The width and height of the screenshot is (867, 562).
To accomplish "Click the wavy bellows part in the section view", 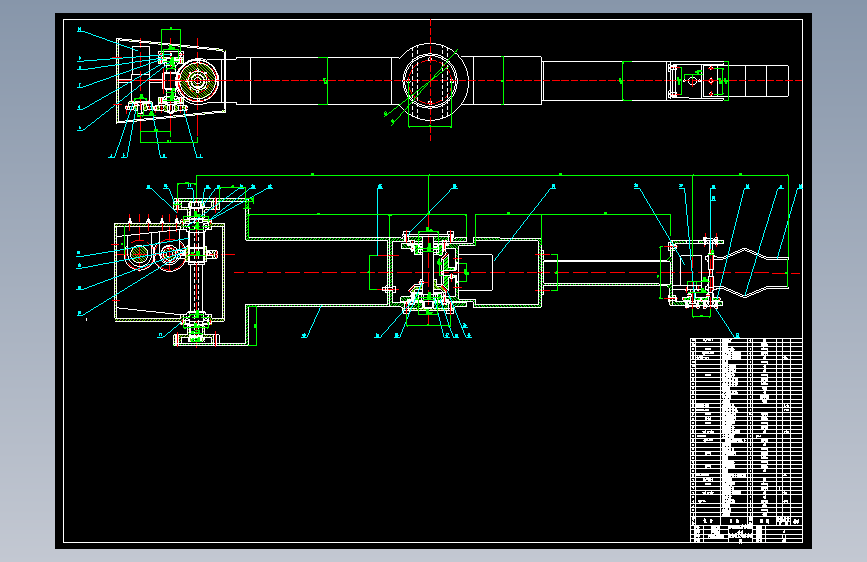I will pyautogui.click(x=752, y=272).
